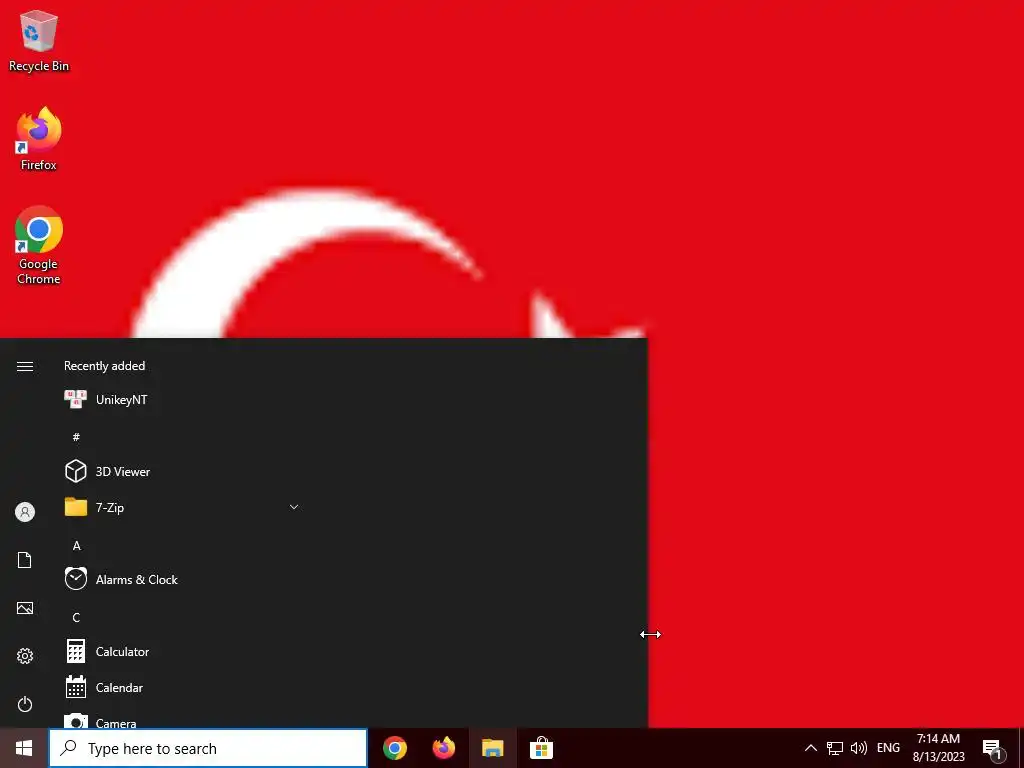
Task: Click the Power button icon
Action: click(x=25, y=704)
